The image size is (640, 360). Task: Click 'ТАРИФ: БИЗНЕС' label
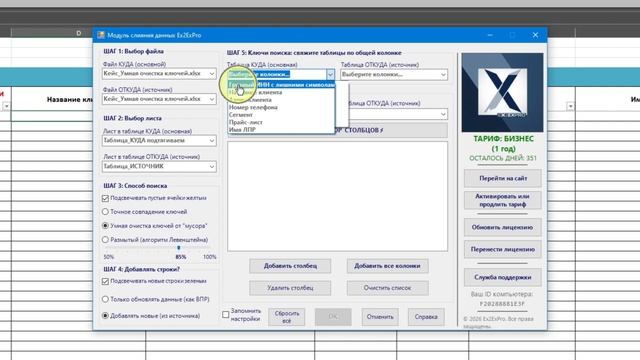coord(503,139)
